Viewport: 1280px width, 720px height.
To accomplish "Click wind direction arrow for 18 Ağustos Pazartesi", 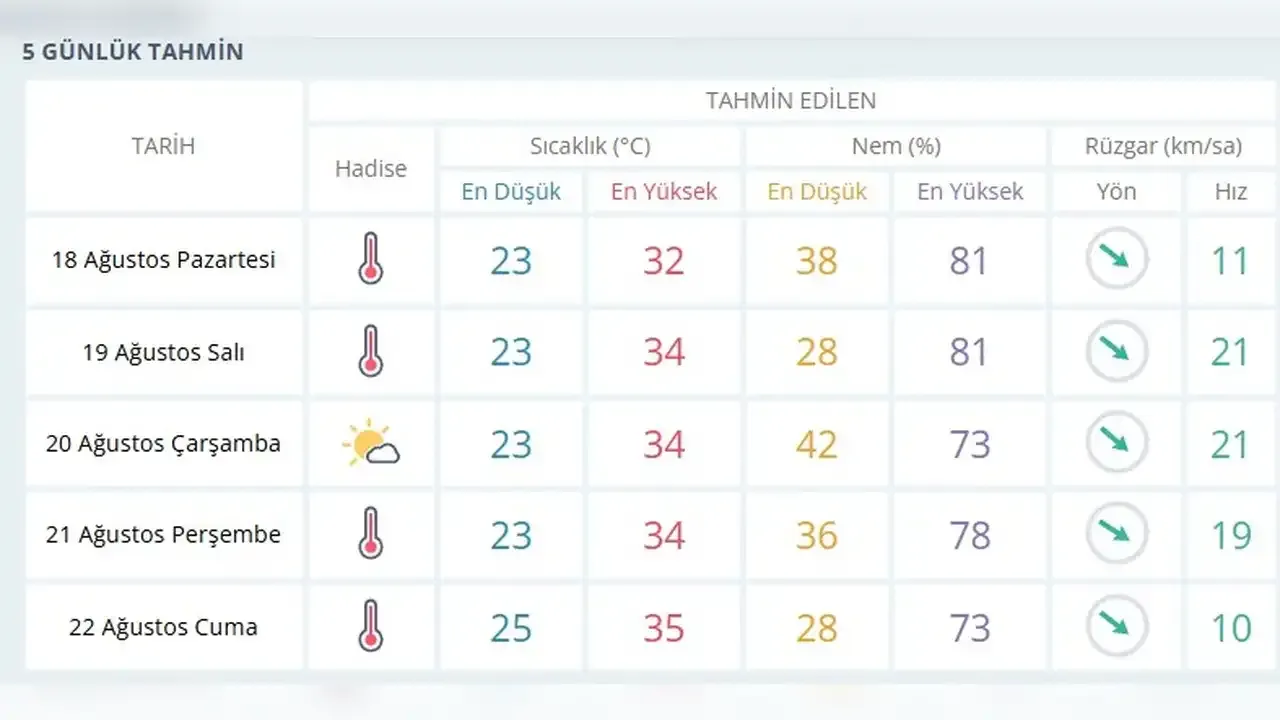I will point(1116,260).
